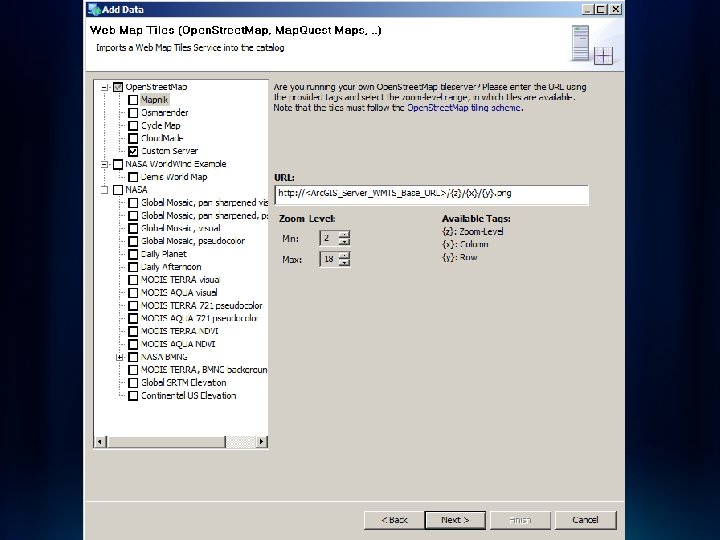Screen dimensions: 720x540
Task: Tick the Daily Planet checkbox
Action: click(133, 254)
